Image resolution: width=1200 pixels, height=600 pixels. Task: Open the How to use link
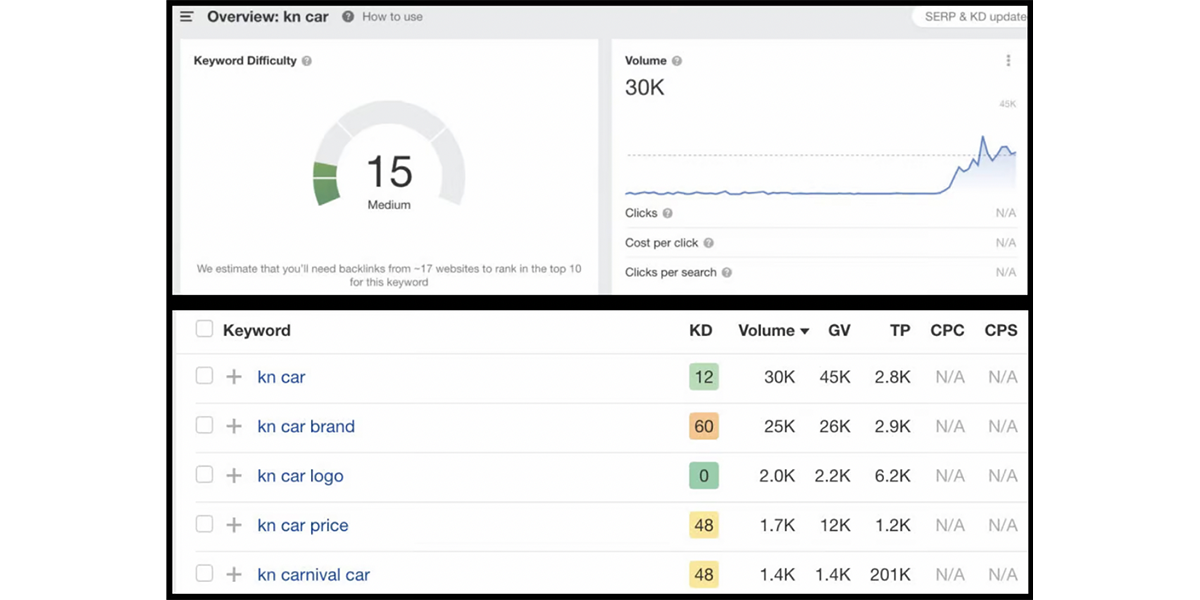(392, 17)
